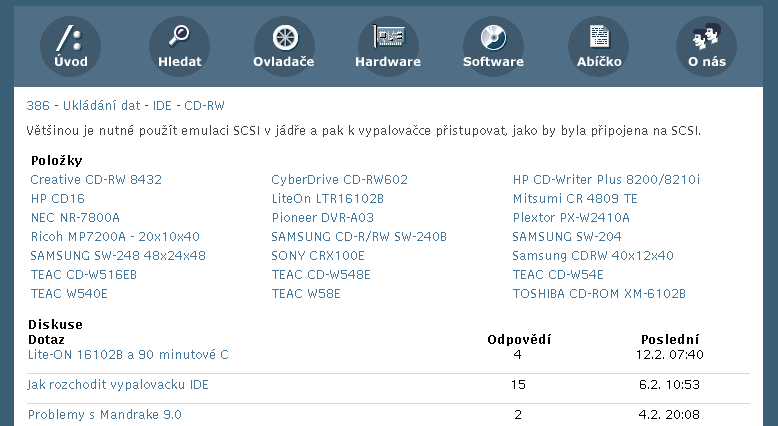Click Pioneer DVR-A03 link

[323, 218]
